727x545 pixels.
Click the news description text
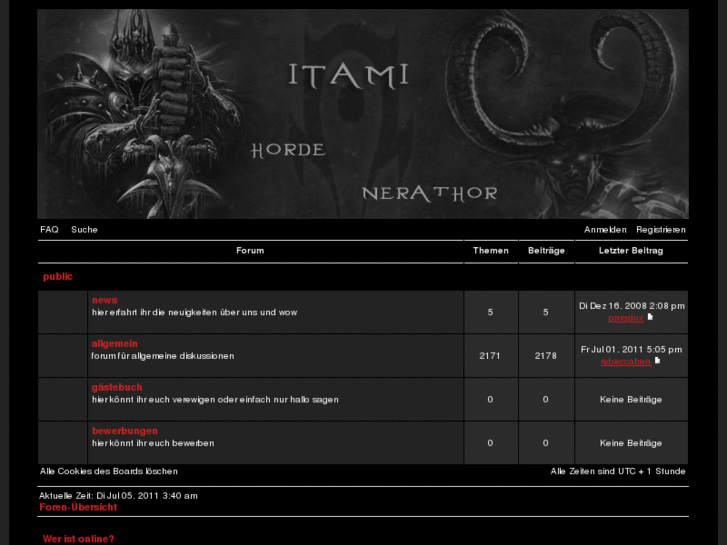[x=194, y=313]
